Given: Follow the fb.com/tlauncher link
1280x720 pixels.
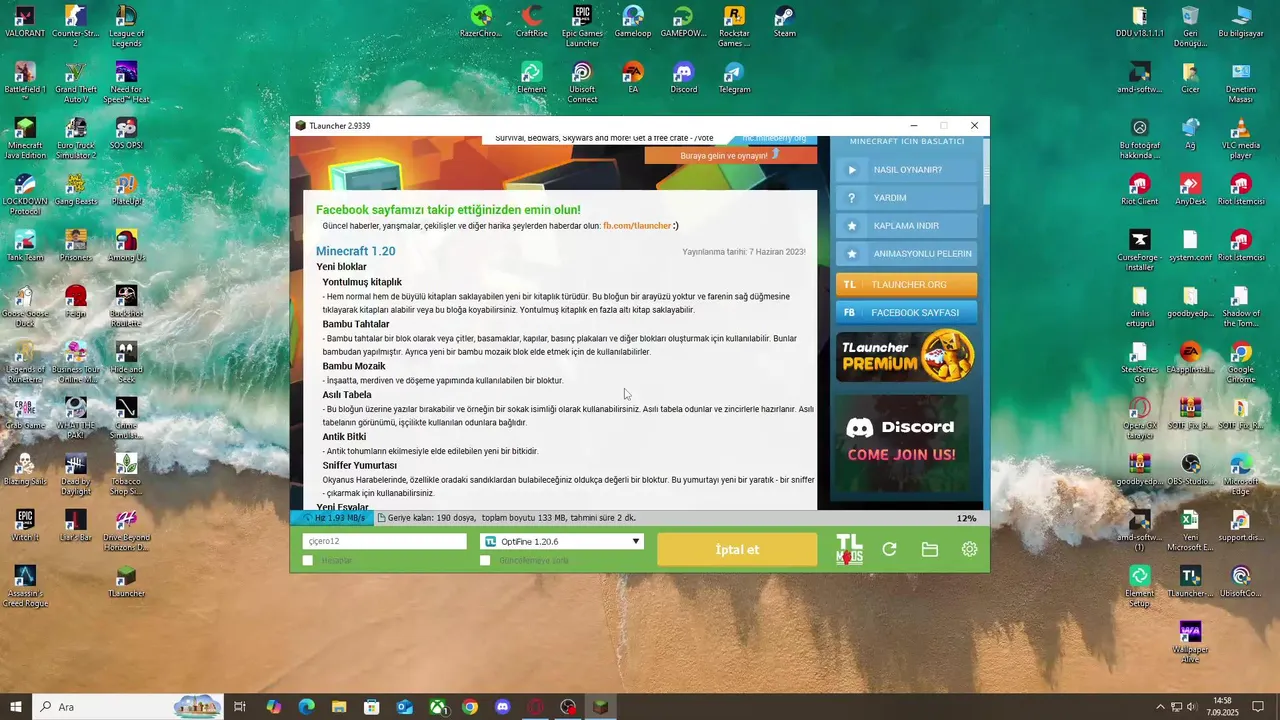Looking at the screenshot, I should [637, 226].
